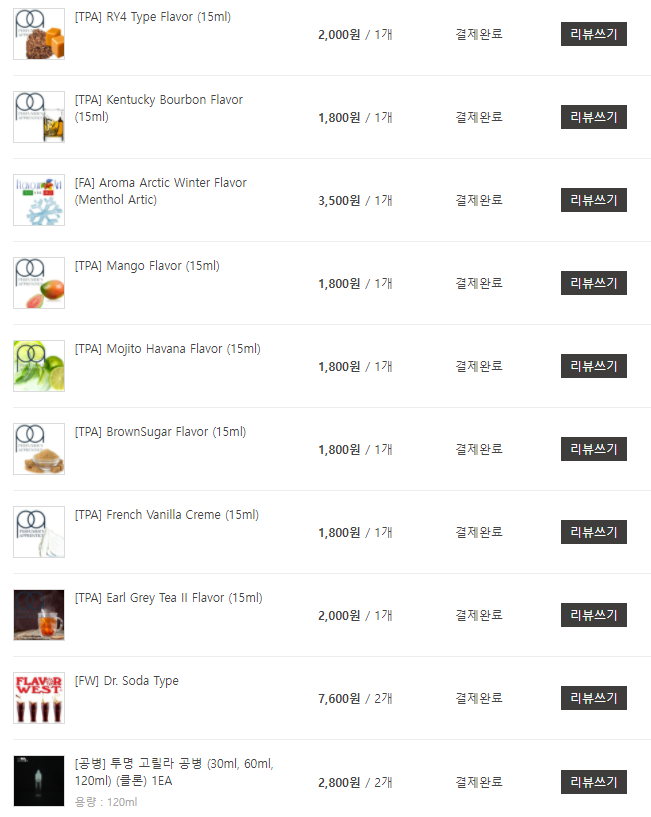Viewport: 651px width, 817px height.
Task: Open the [TPA] RY4 Type Flavor link
Action: [x=152, y=17]
